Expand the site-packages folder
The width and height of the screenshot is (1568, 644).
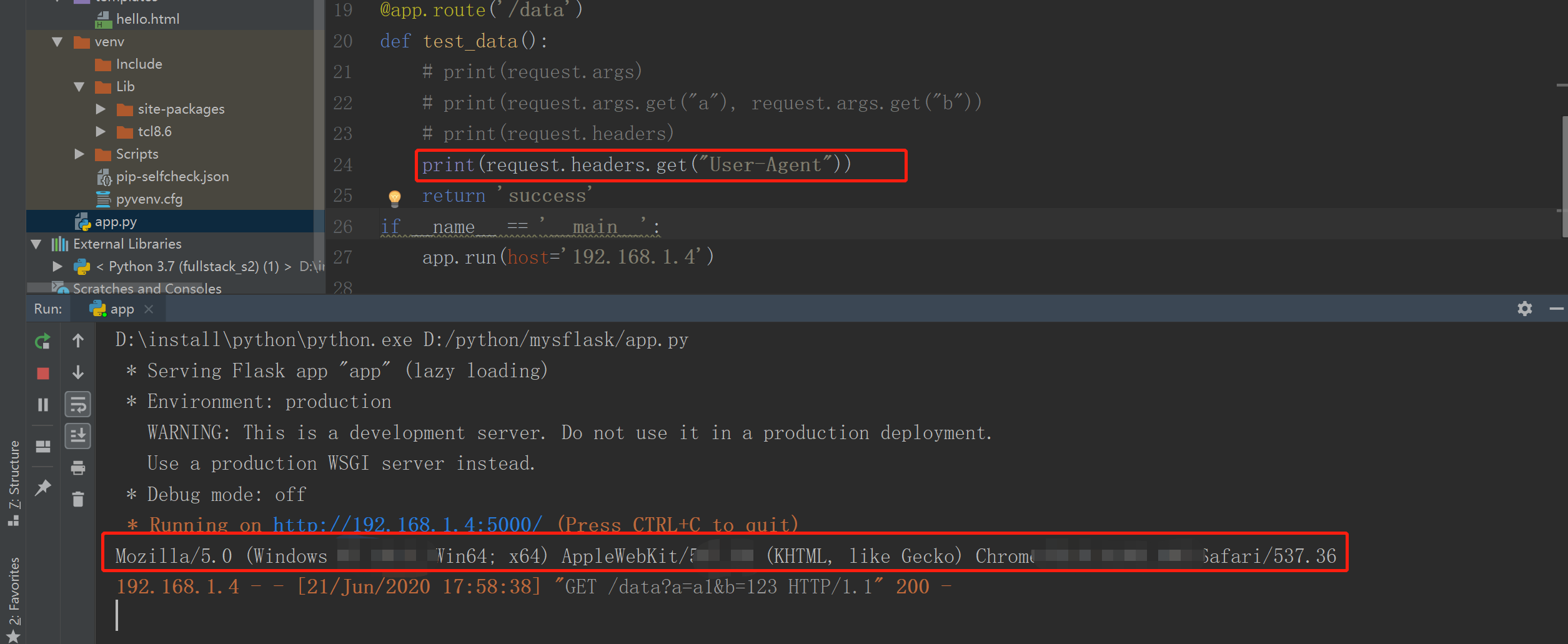point(101,109)
